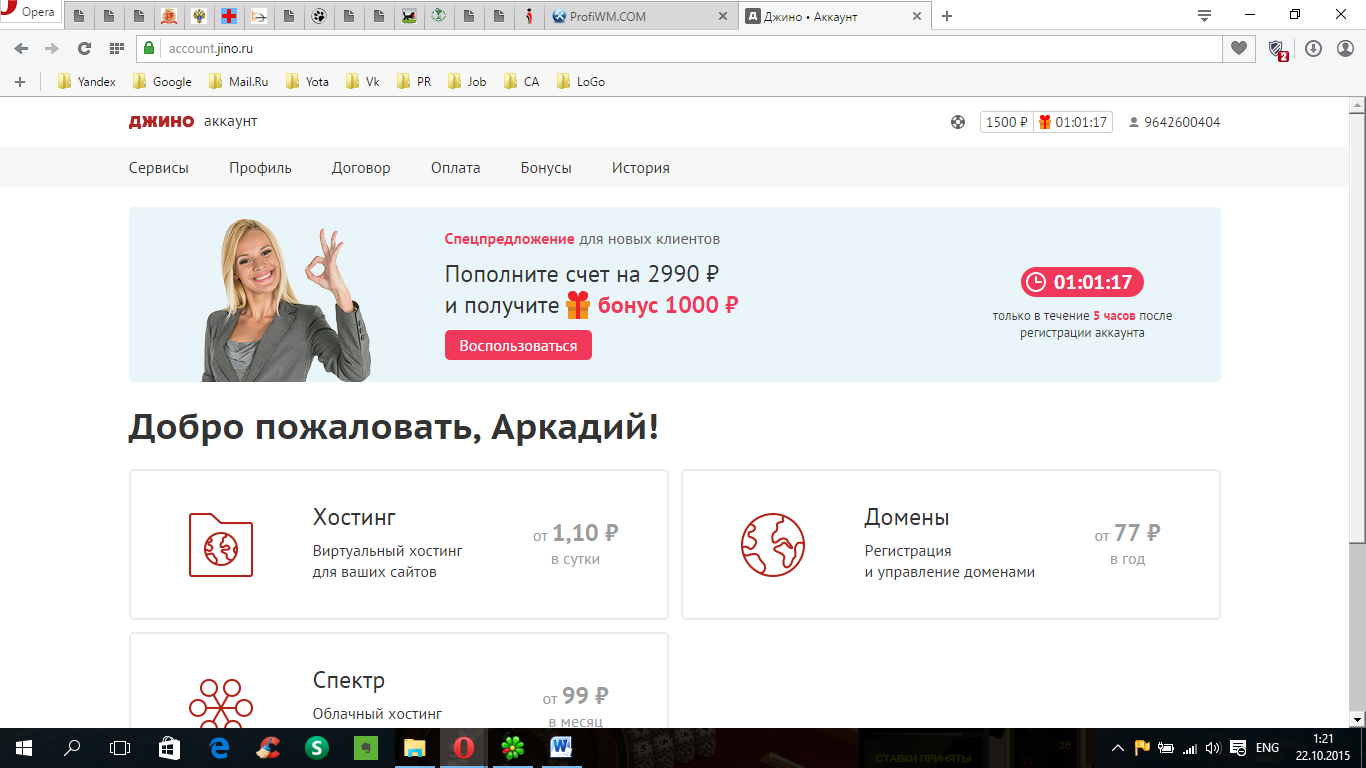Click the banner photo of the woman
The image size is (1366, 768).
[285, 300]
